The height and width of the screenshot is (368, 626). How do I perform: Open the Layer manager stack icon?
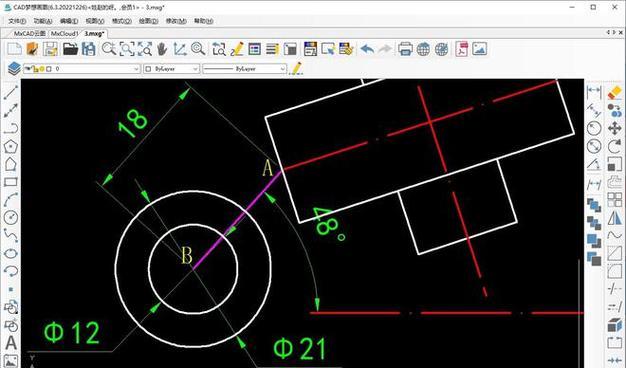point(14,69)
